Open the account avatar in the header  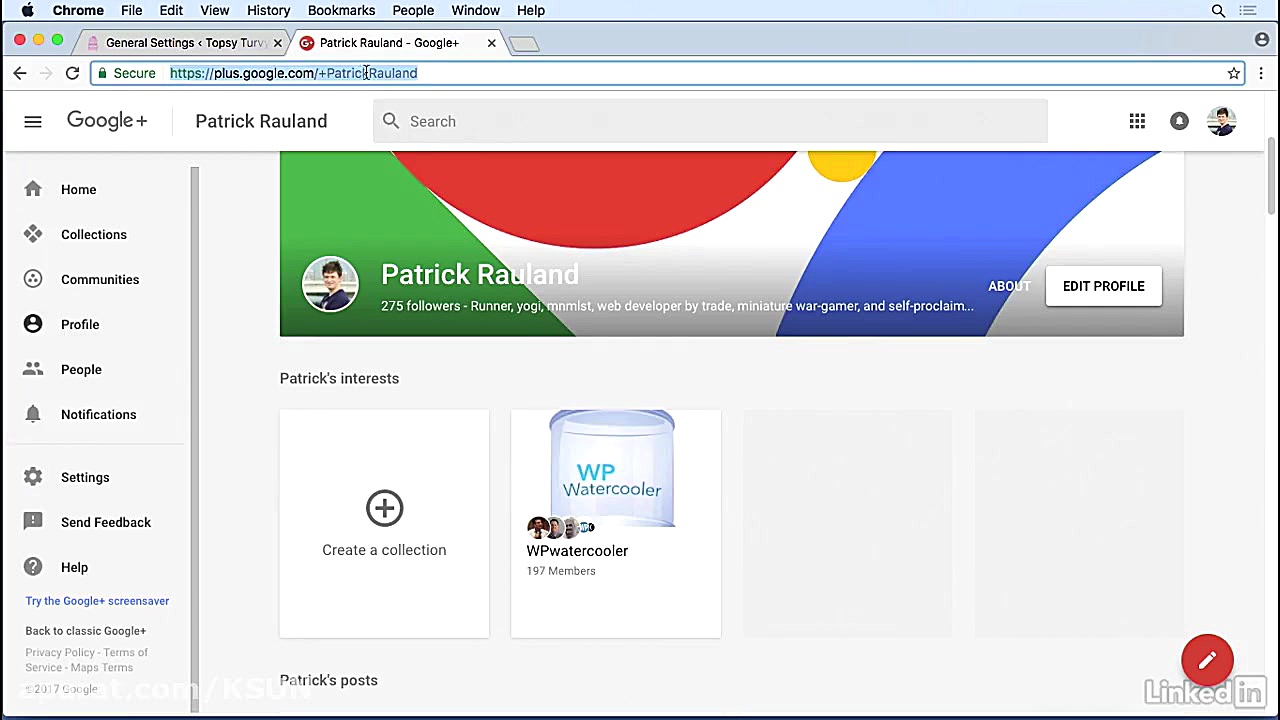[x=1221, y=121]
